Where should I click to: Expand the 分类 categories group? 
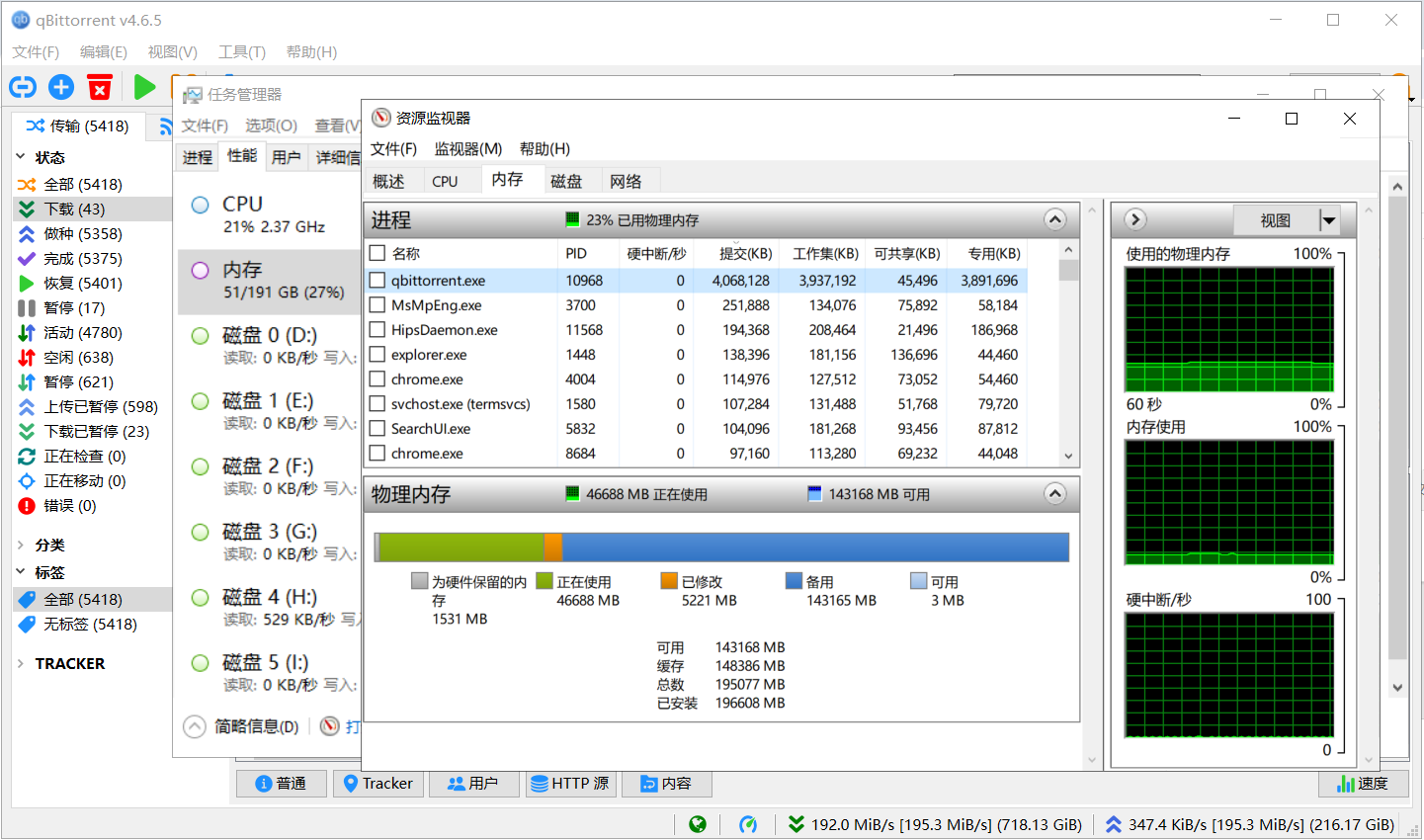point(21,545)
